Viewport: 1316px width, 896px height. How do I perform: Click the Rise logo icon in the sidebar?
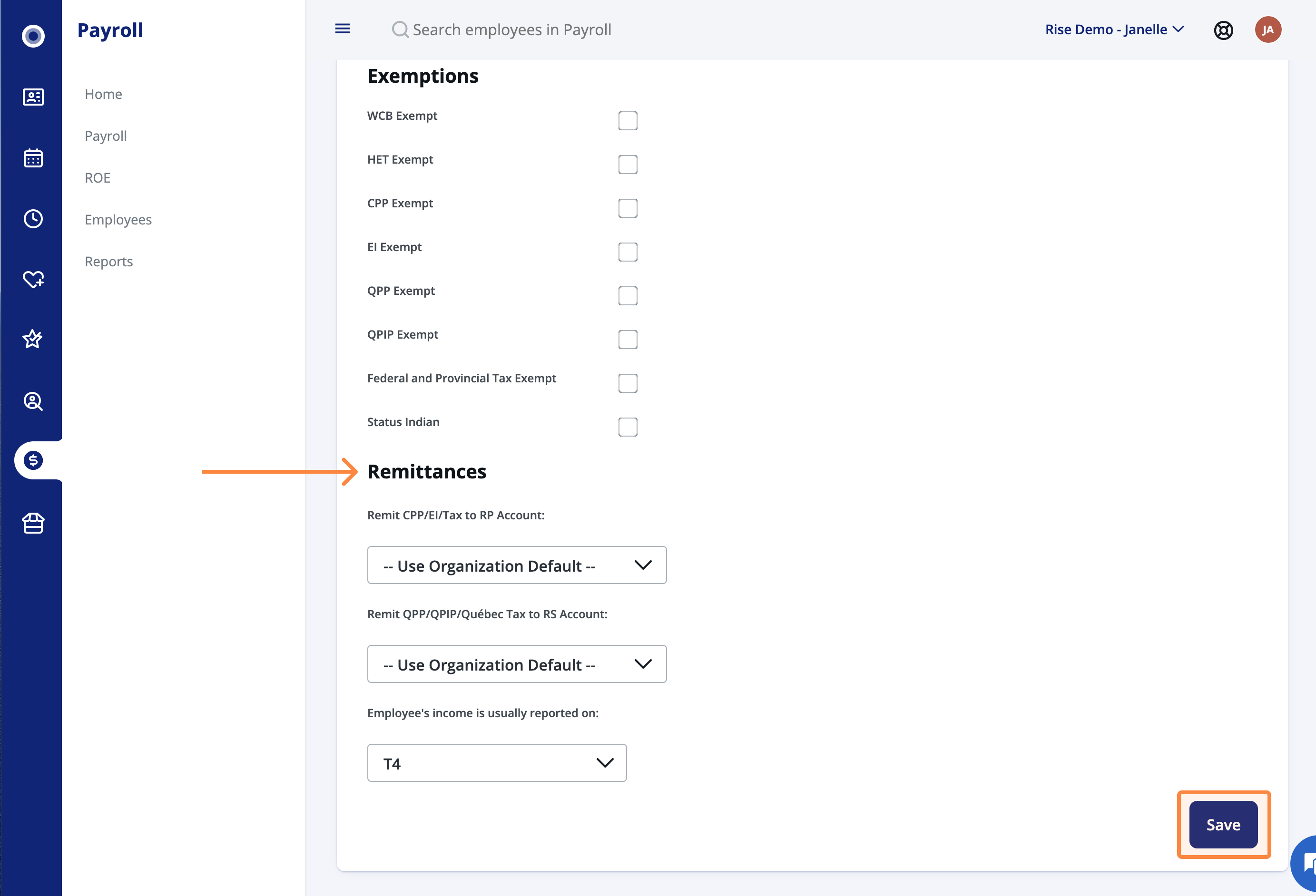[x=33, y=36]
